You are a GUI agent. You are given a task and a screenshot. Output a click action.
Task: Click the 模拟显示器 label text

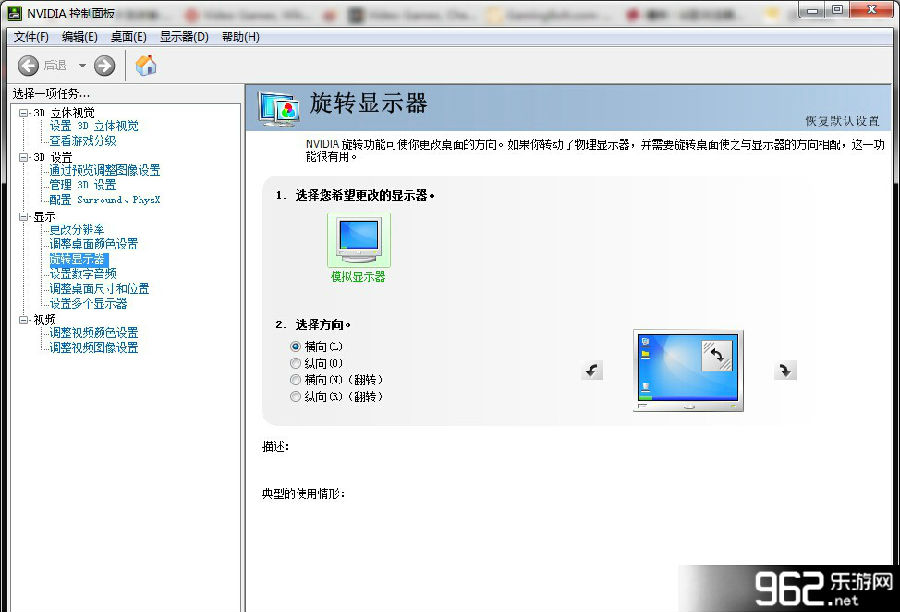pyautogui.click(x=358, y=277)
